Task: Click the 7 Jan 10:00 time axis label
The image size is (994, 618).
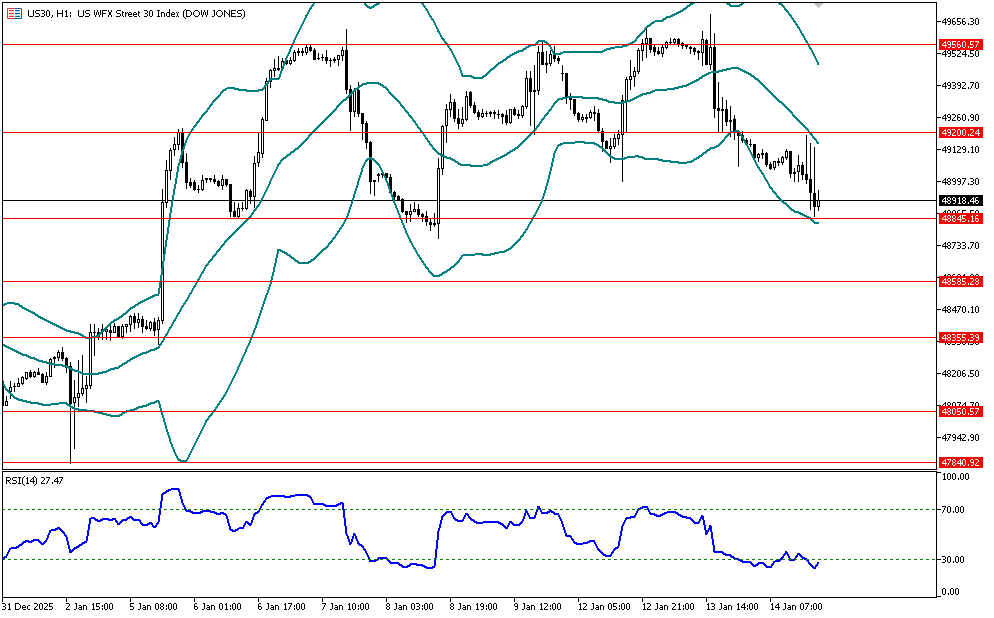Action: (345, 607)
